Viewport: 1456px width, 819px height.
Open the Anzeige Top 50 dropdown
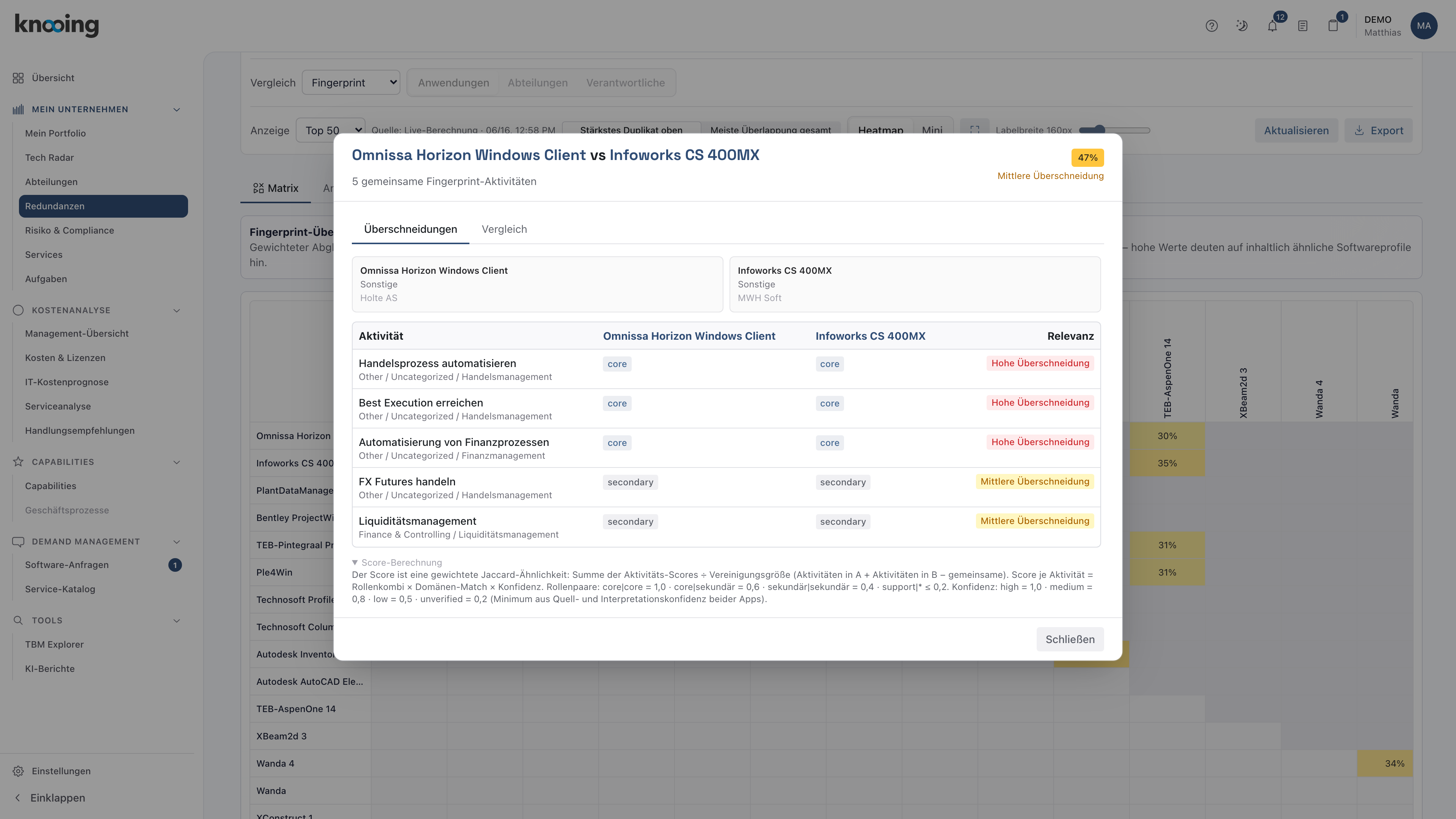pyautogui.click(x=331, y=130)
